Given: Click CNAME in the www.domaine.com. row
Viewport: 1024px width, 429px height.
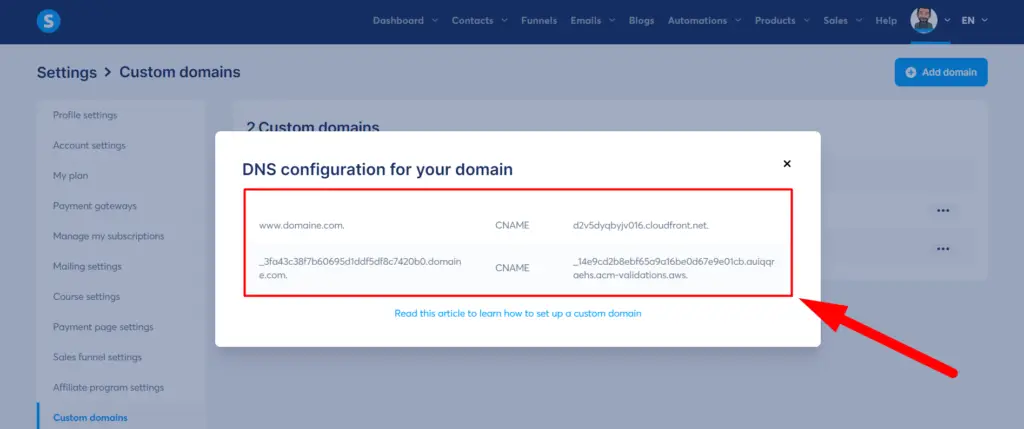Looking at the screenshot, I should click(x=512, y=226).
